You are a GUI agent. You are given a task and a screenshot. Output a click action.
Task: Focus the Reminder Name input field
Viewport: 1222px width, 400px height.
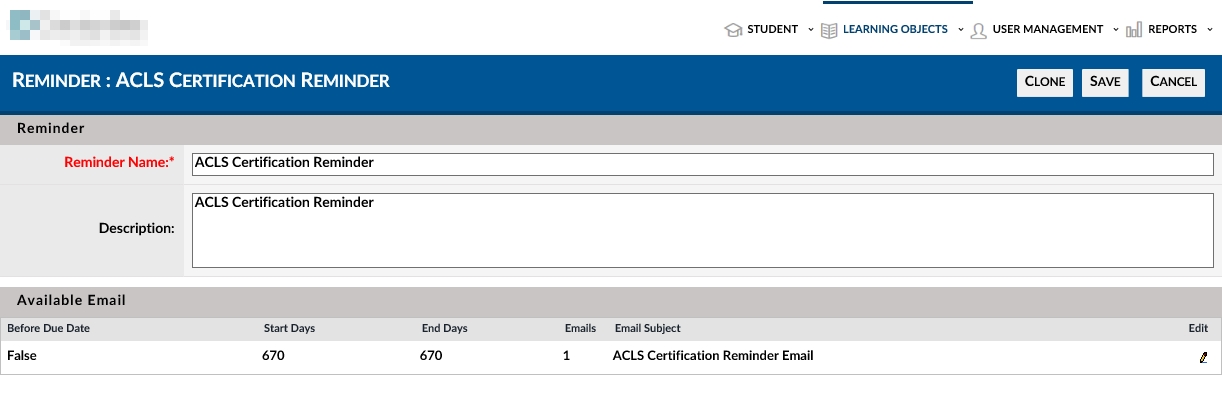pos(702,164)
